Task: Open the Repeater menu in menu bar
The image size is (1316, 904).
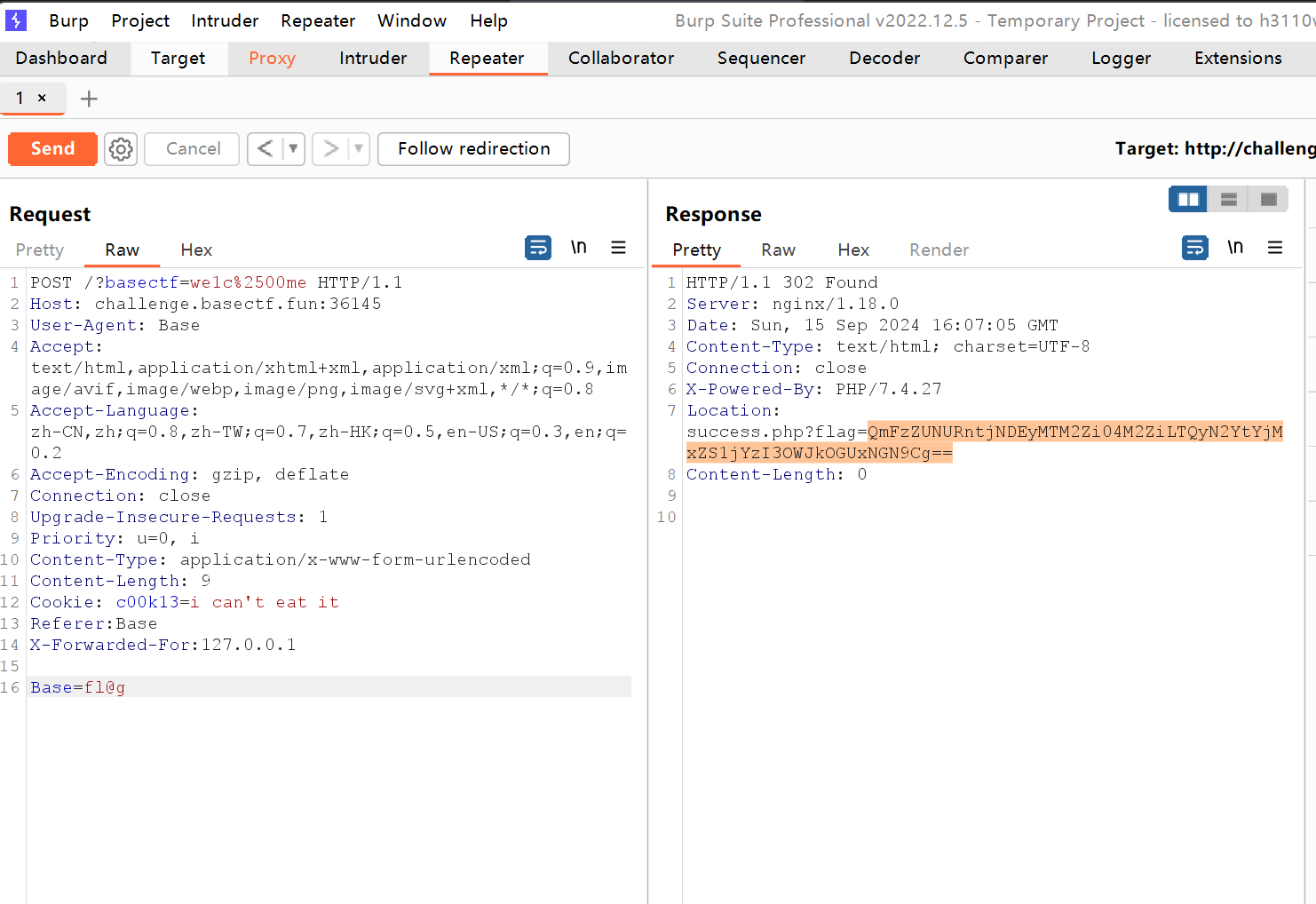Action: click(x=318, y=20)
